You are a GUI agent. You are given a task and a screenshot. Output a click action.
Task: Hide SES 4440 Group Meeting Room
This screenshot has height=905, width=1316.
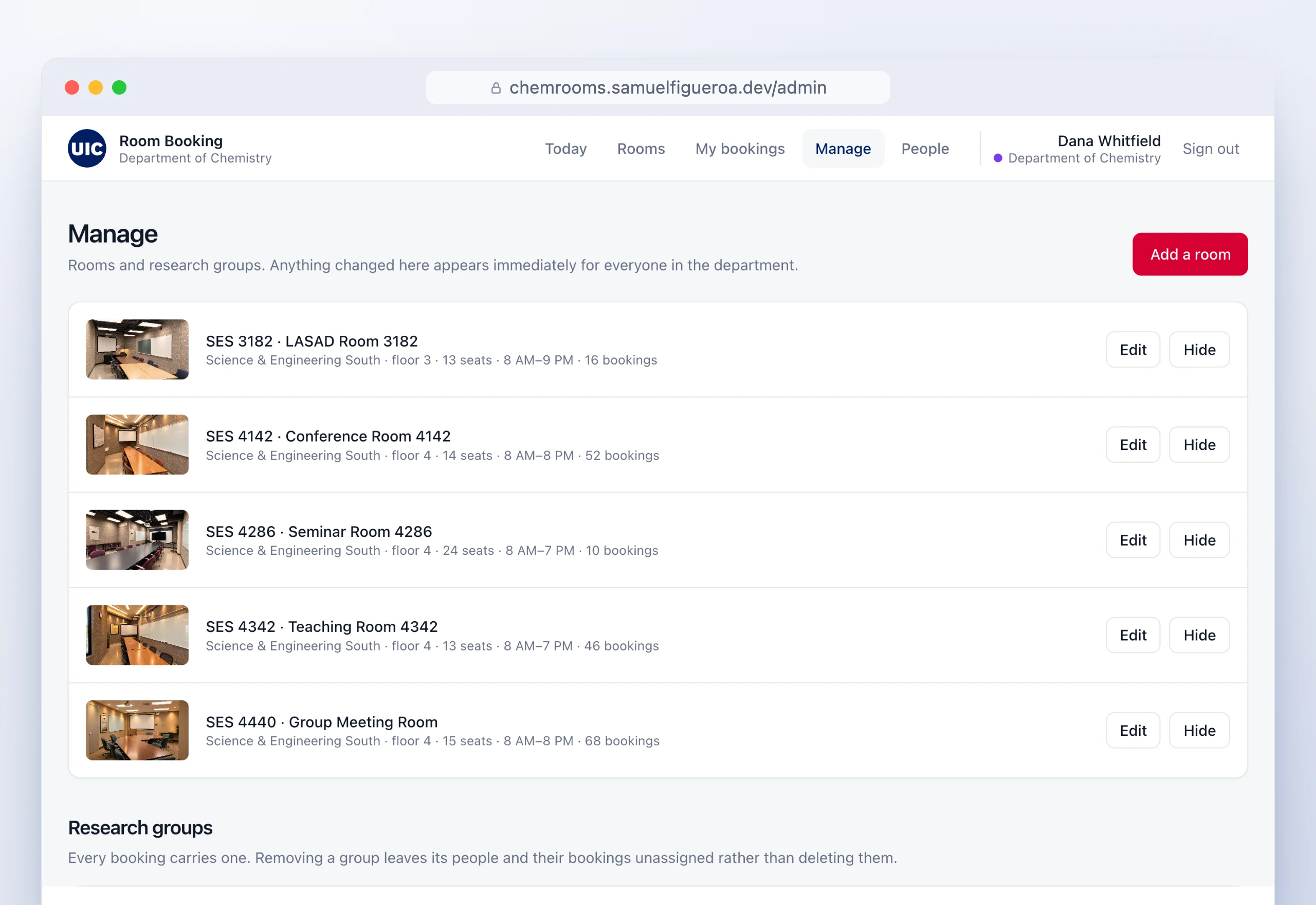pos(1199,730)
